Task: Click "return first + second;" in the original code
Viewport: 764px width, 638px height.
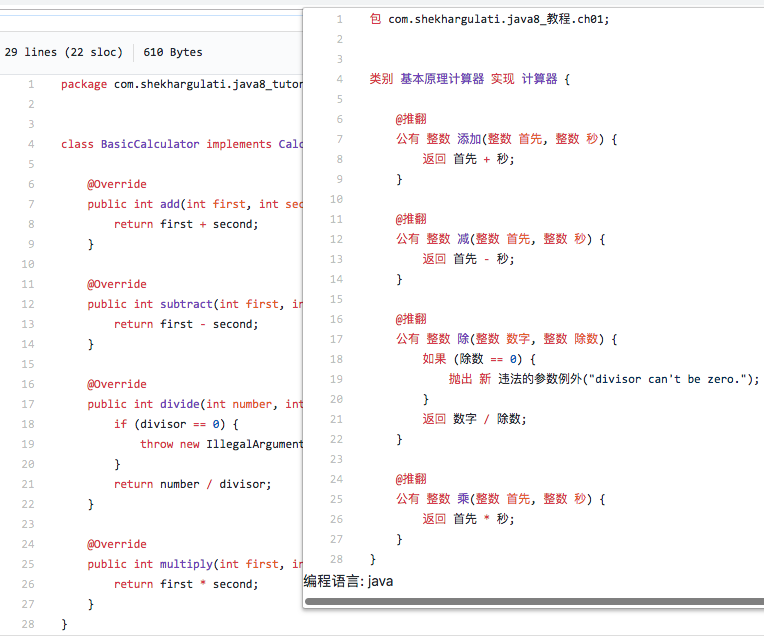Action: pyautogui.click(x=186, y=224)
